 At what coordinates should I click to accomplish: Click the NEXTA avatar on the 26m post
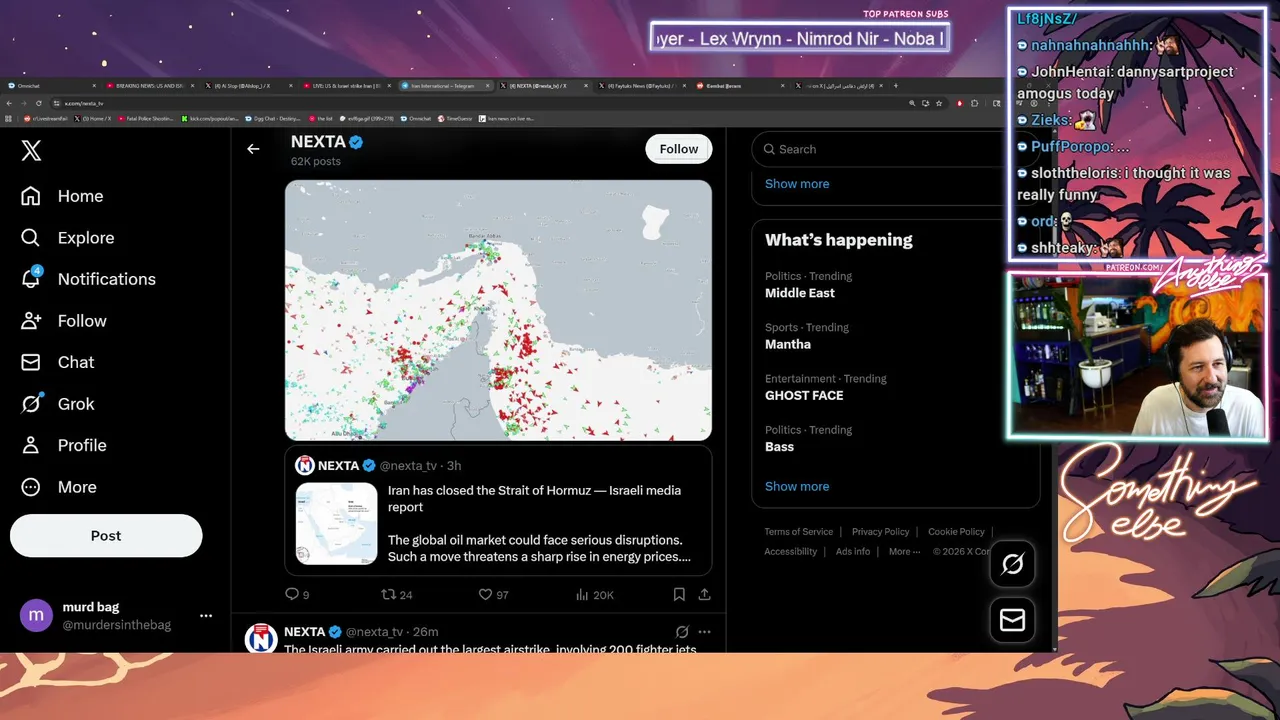261,638
